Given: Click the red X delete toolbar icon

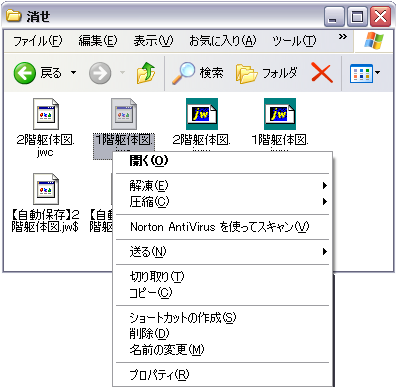Looking at the screenshot, I should click(322, 72).
